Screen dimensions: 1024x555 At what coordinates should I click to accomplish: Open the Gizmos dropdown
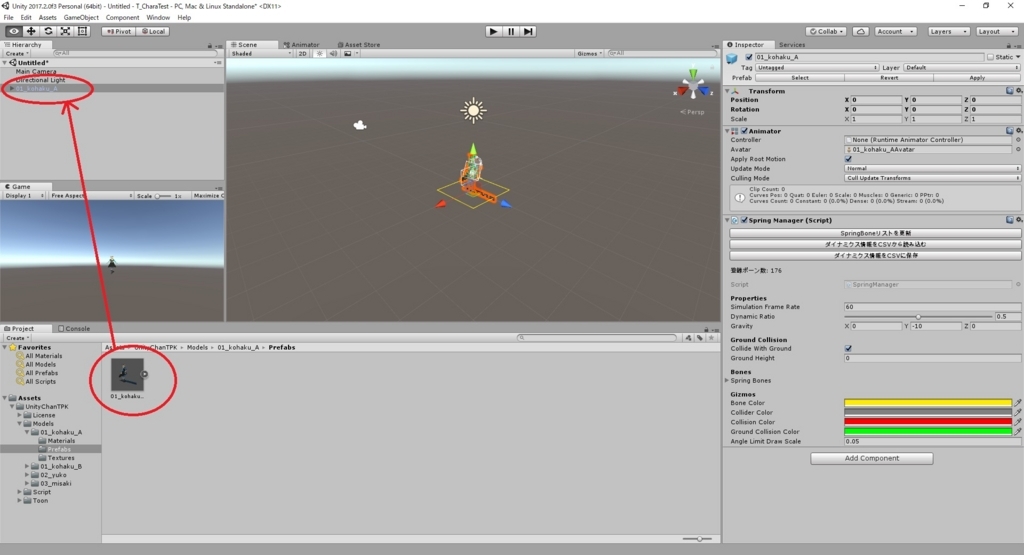point(590,54)
